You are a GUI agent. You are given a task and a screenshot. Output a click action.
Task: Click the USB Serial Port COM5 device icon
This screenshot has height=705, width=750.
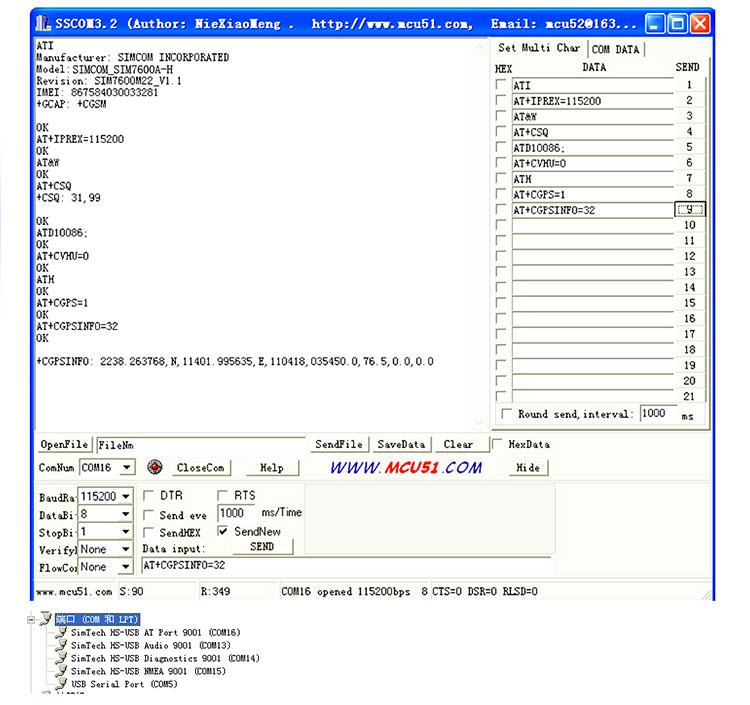[x=61, y=684]
